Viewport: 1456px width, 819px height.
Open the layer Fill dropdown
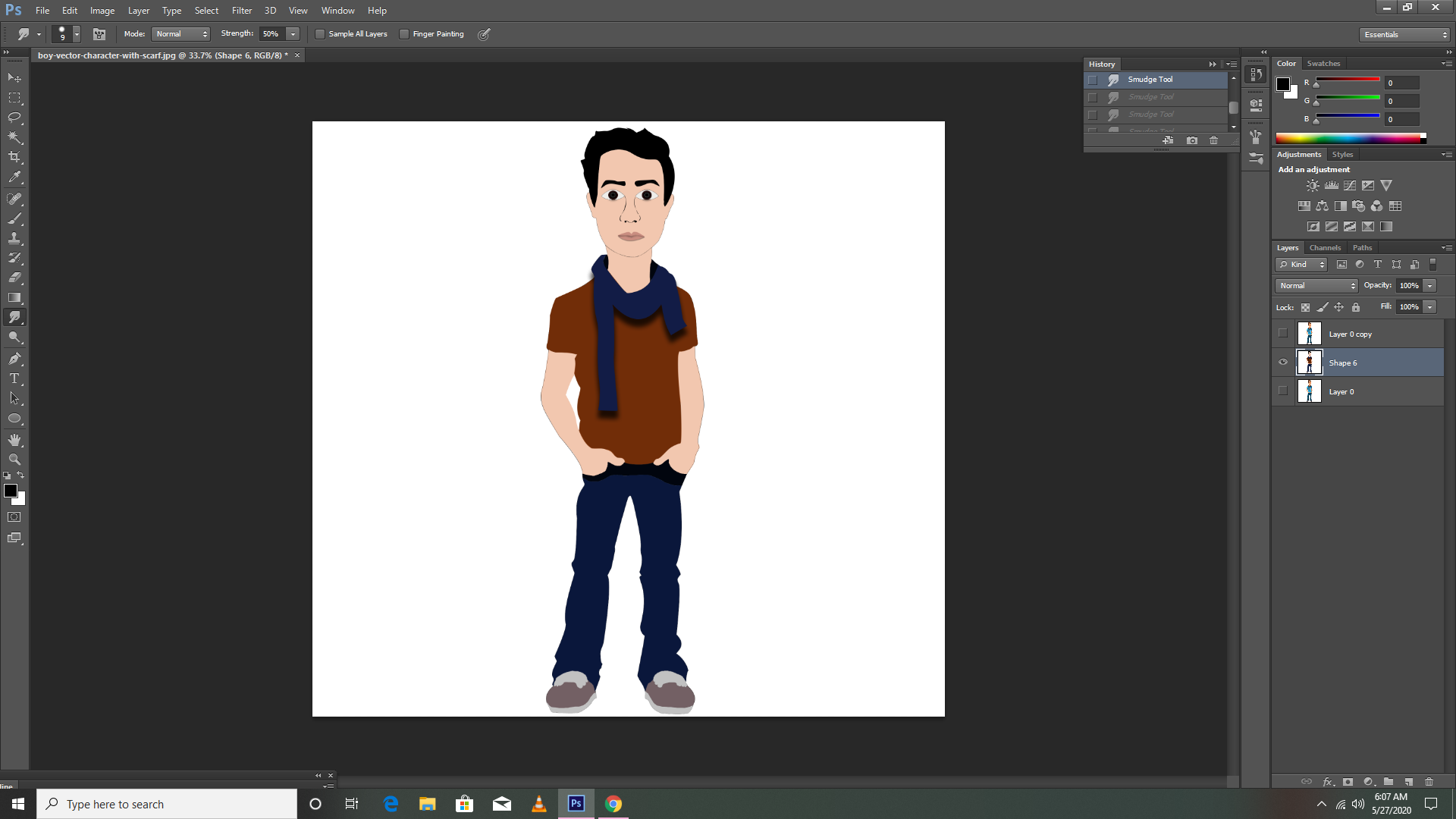1430,307
